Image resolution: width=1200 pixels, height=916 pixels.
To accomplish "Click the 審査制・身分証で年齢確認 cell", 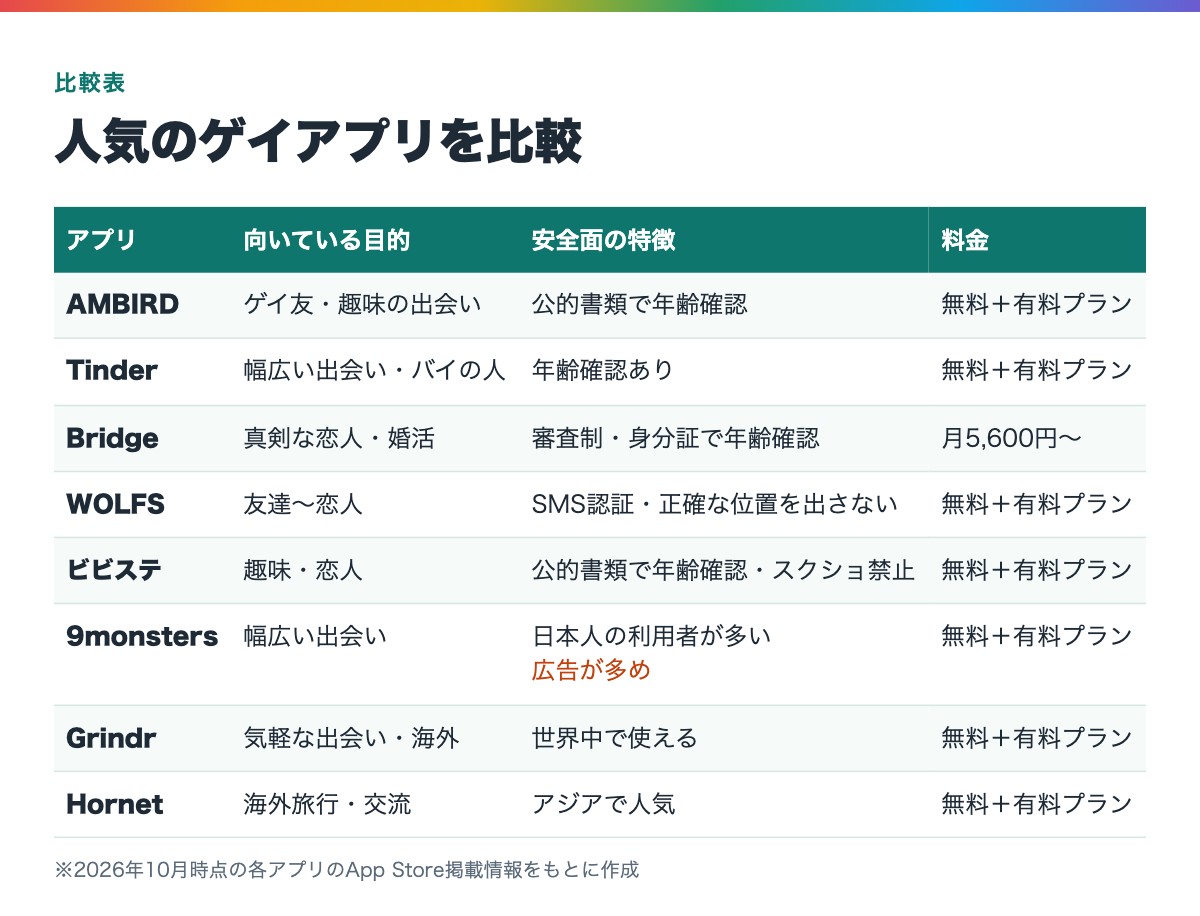I will [x=723, y=438].
